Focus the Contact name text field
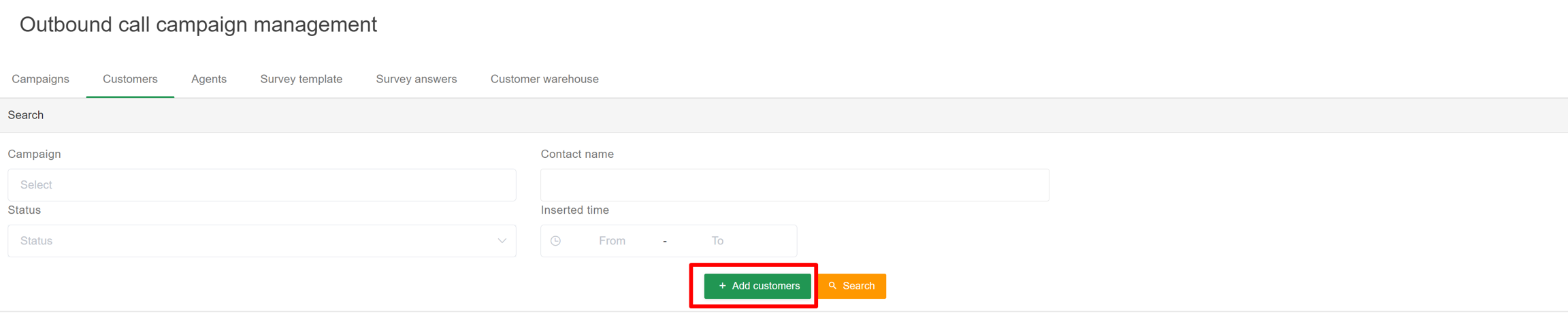This screenshot has width=1568, height=324. [x=794, y=185]
